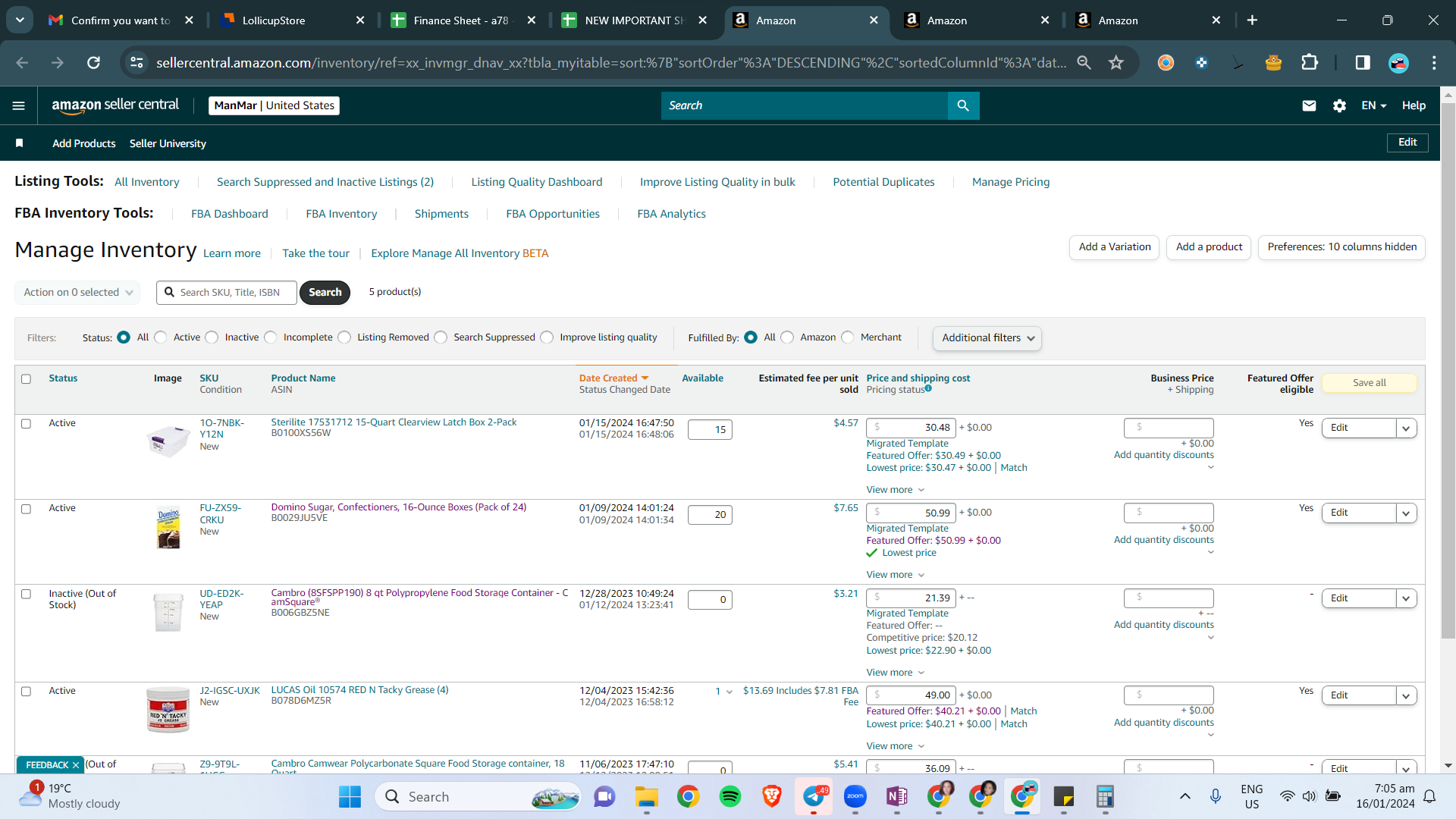Expand View more under the $30.48 price

tap(896, 490)
